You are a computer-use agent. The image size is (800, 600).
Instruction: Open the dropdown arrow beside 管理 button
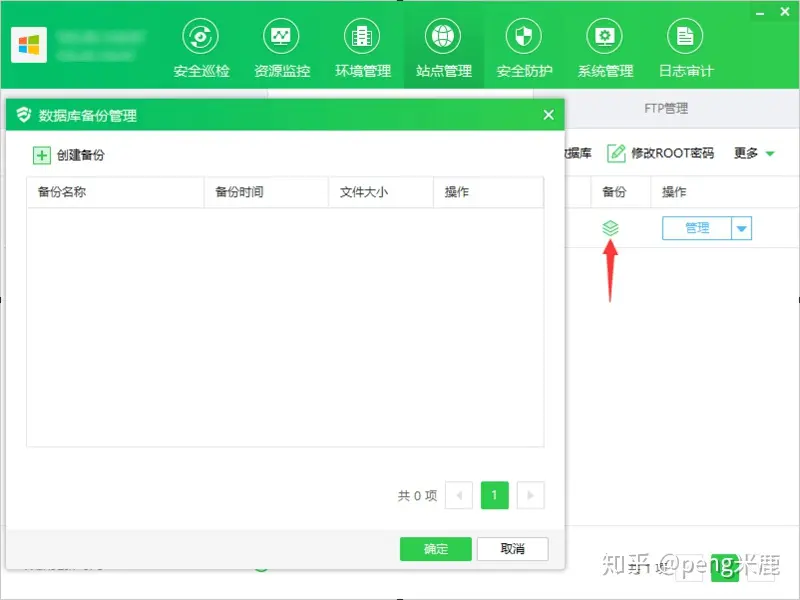(742, 229)
